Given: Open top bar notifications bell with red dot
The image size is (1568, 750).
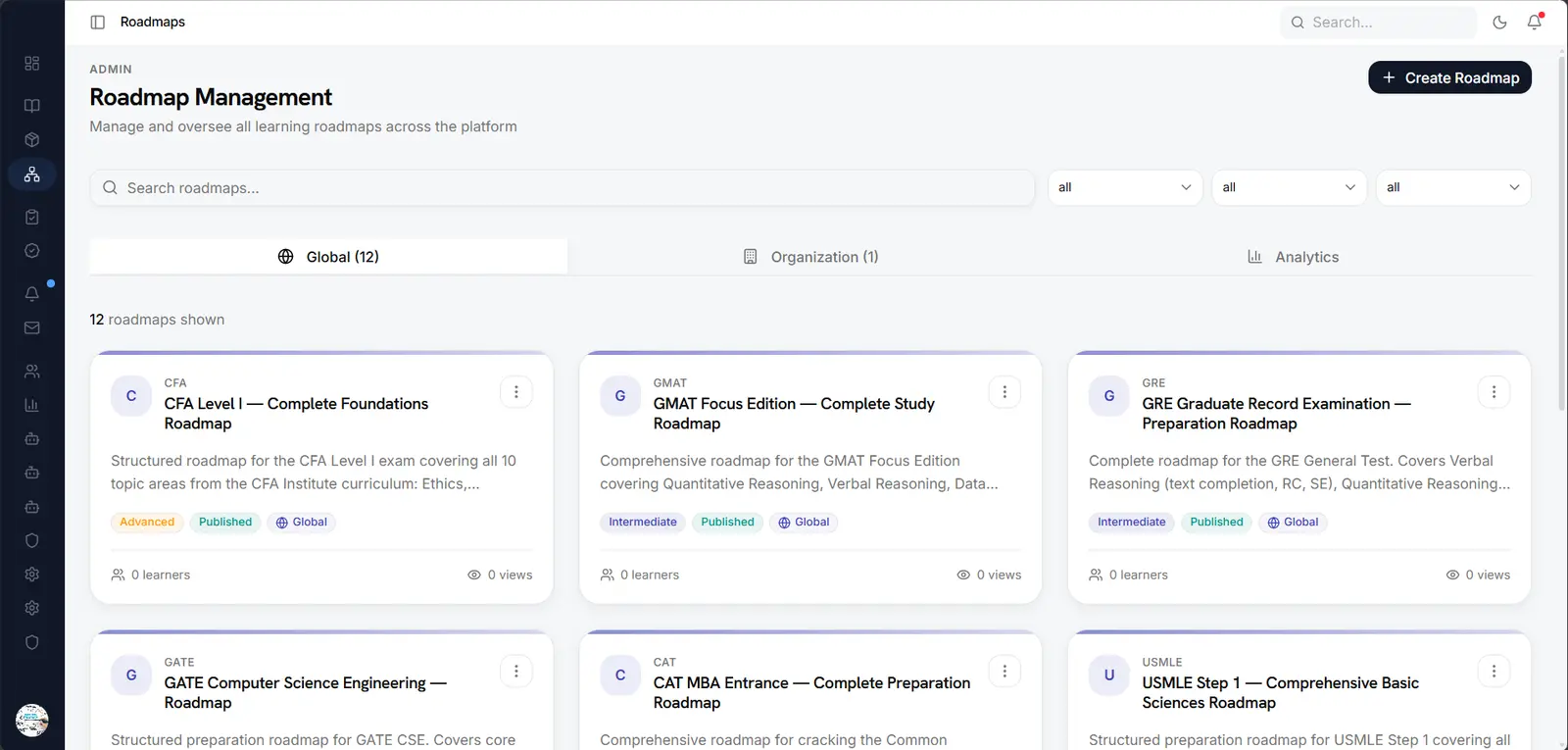Looking at the screenshot, I should [x=1535, y=22].
